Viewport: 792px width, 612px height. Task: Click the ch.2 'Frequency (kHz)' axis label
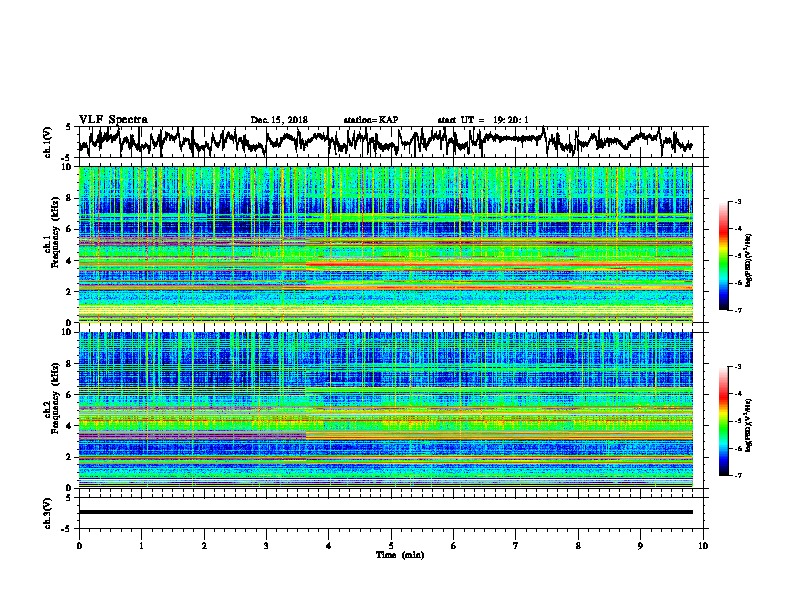coord(55,398)
